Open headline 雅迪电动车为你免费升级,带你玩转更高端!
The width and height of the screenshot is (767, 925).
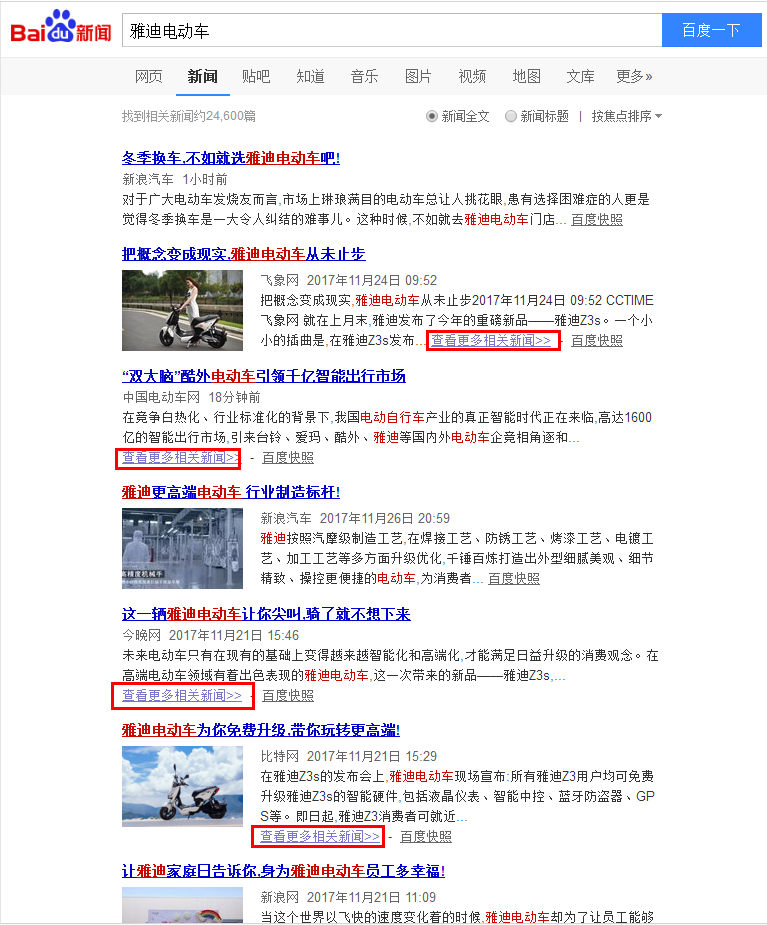pyautogui.click(x=261, y=730)
